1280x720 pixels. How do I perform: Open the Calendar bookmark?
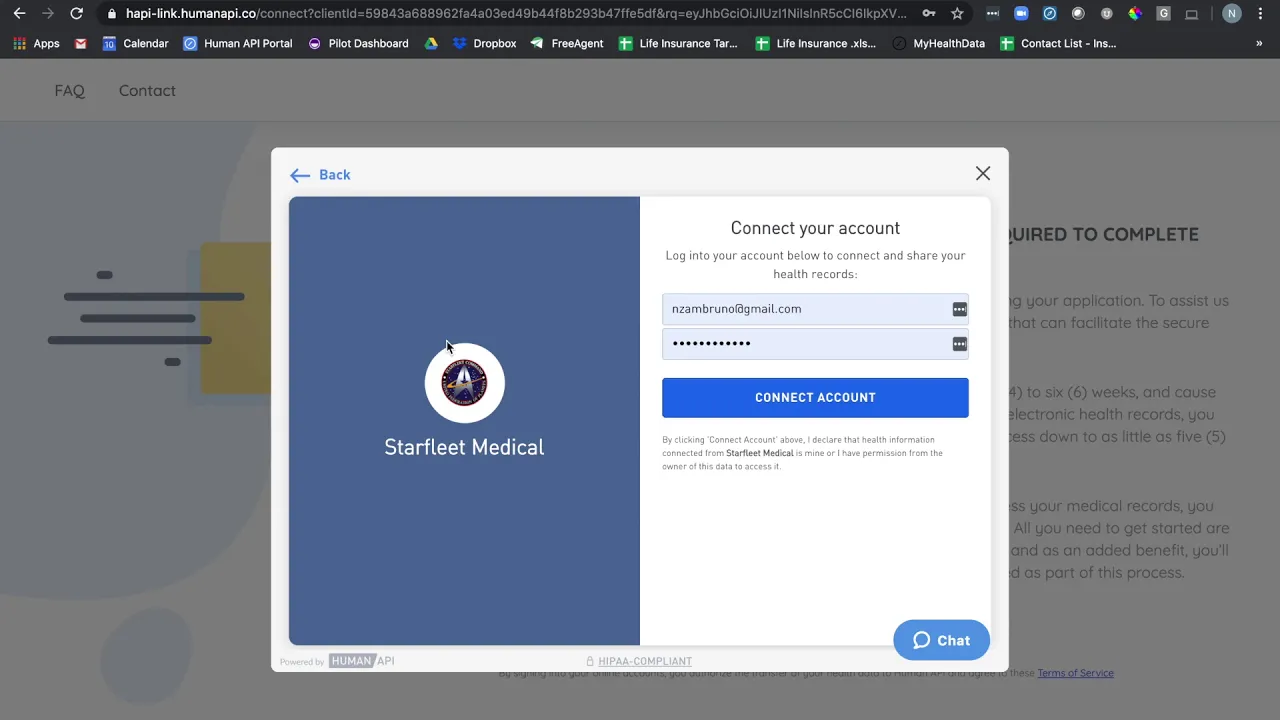[136, 44]
